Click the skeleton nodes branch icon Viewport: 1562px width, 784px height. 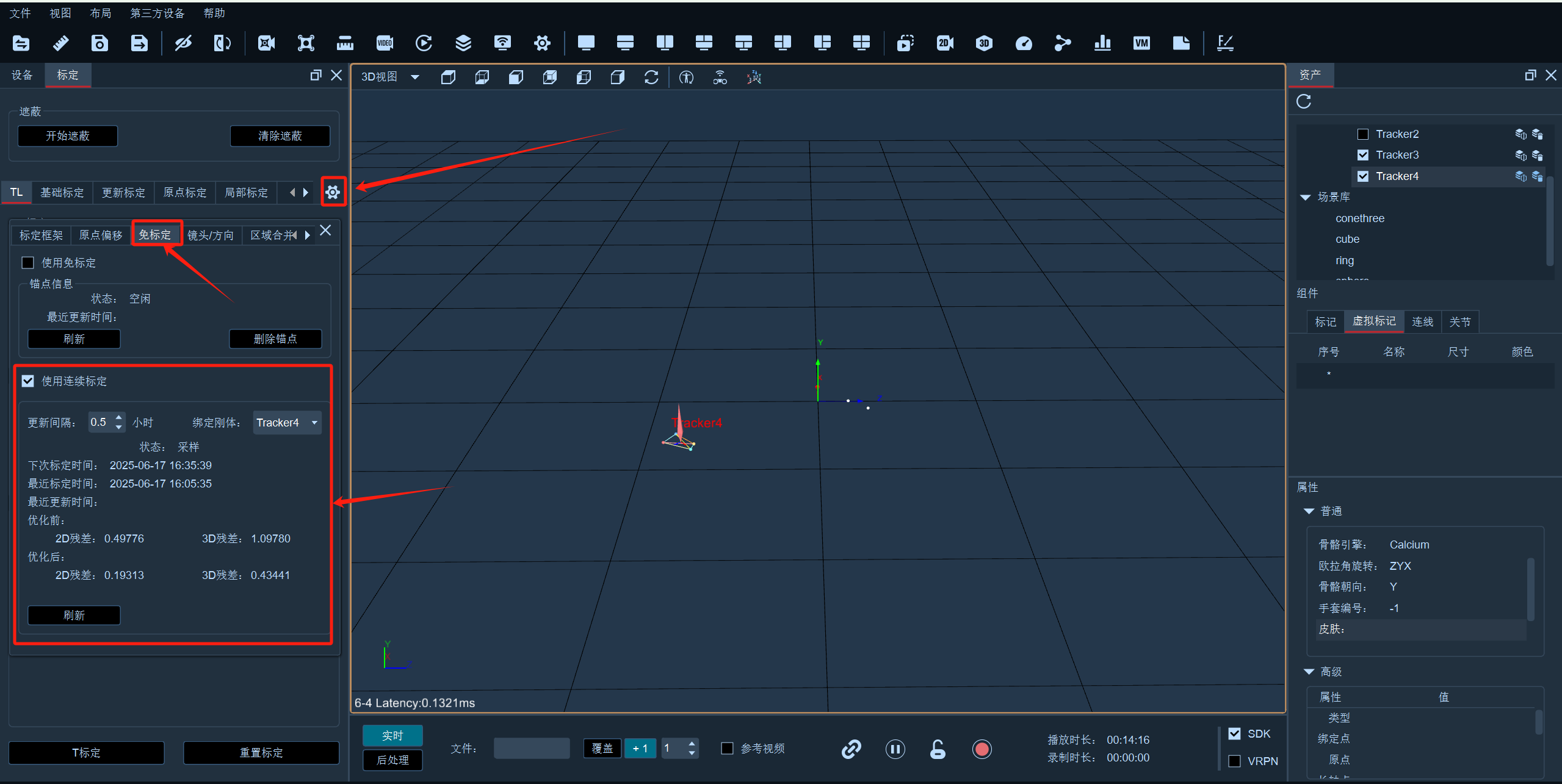point(1063,43)
